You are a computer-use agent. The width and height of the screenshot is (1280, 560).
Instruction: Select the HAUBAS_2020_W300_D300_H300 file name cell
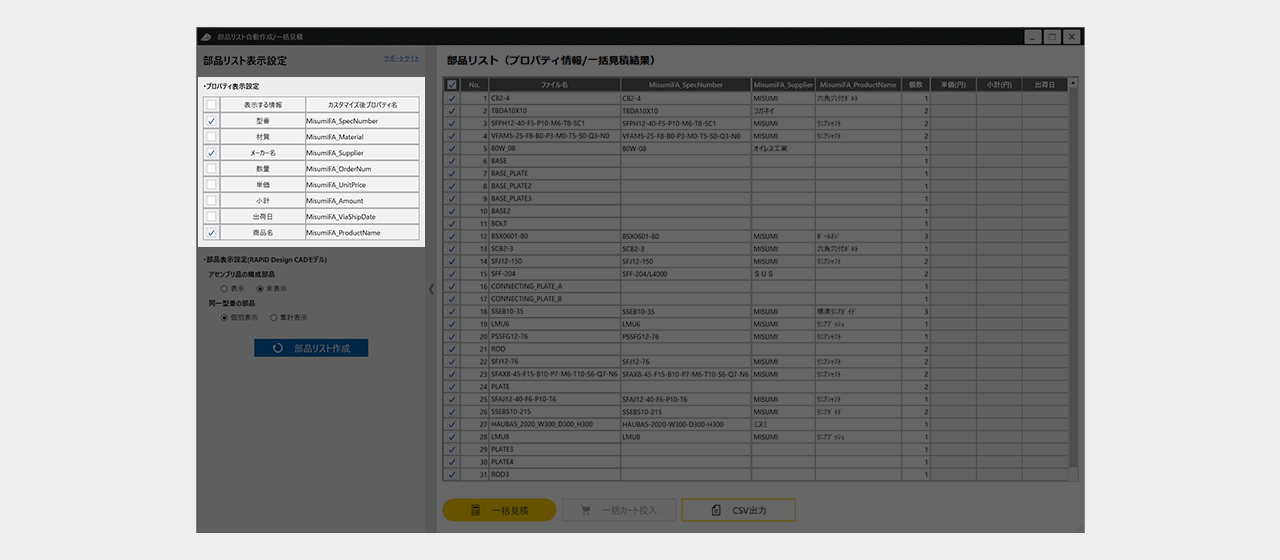[553, 424]
